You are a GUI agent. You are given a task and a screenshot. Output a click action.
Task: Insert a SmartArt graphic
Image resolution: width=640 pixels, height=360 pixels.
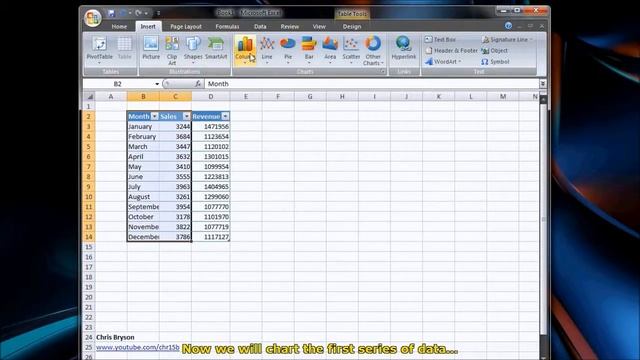point(216,49)
